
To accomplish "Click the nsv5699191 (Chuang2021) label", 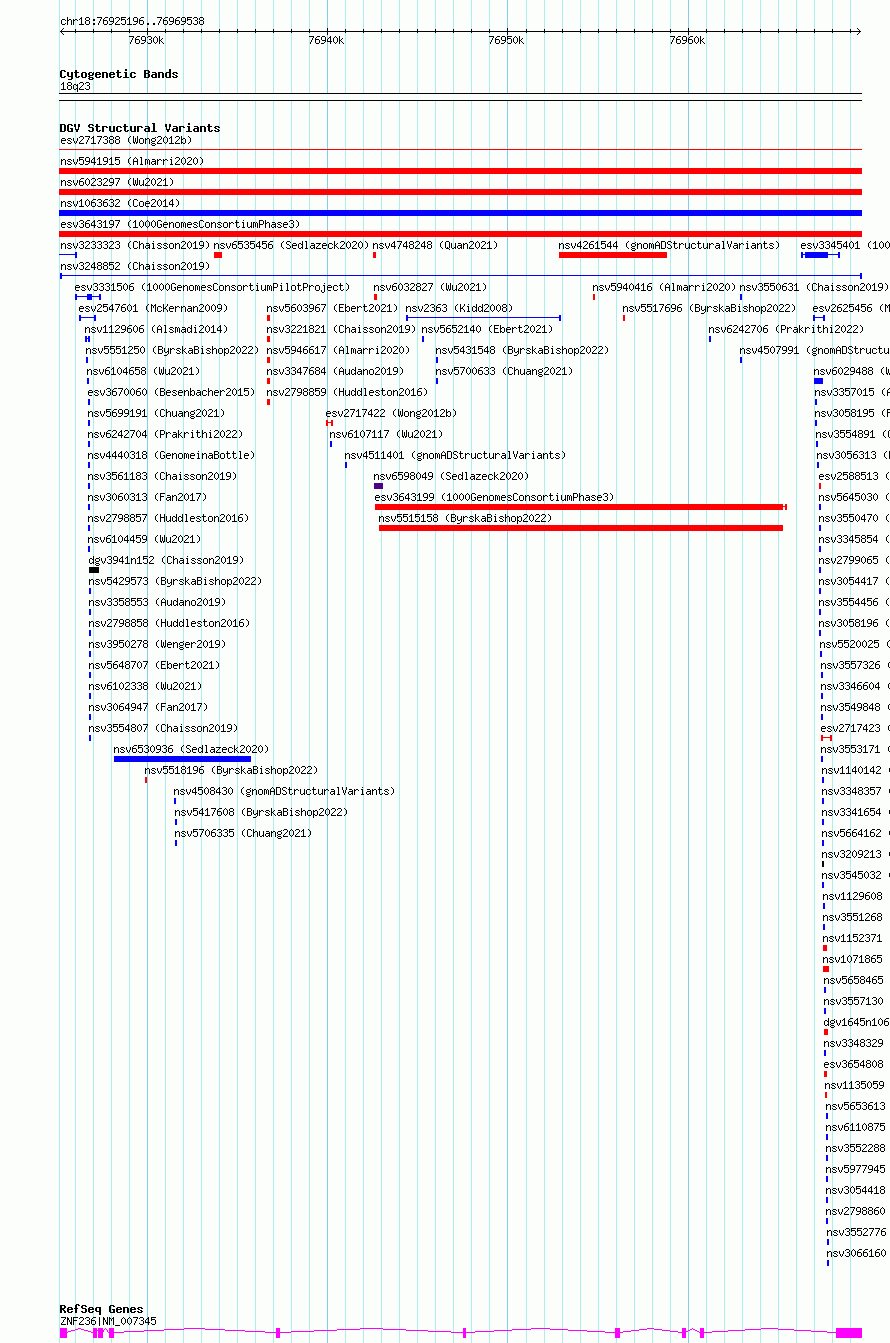I will 156,413.
